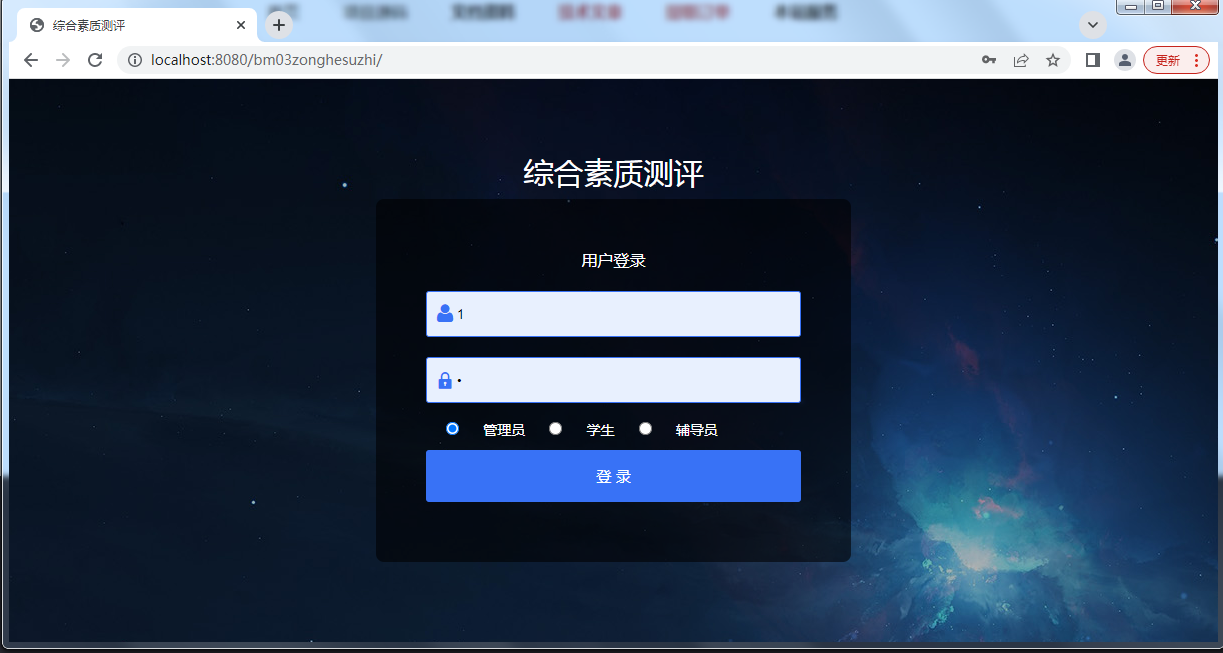Click the username input field

[x=613, y=314]
